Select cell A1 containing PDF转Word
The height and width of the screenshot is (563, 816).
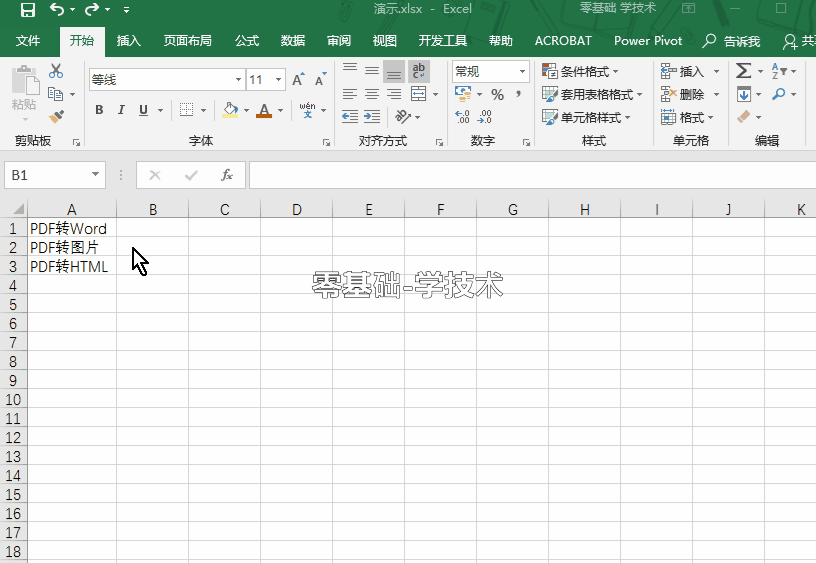[x=72, y=228]
